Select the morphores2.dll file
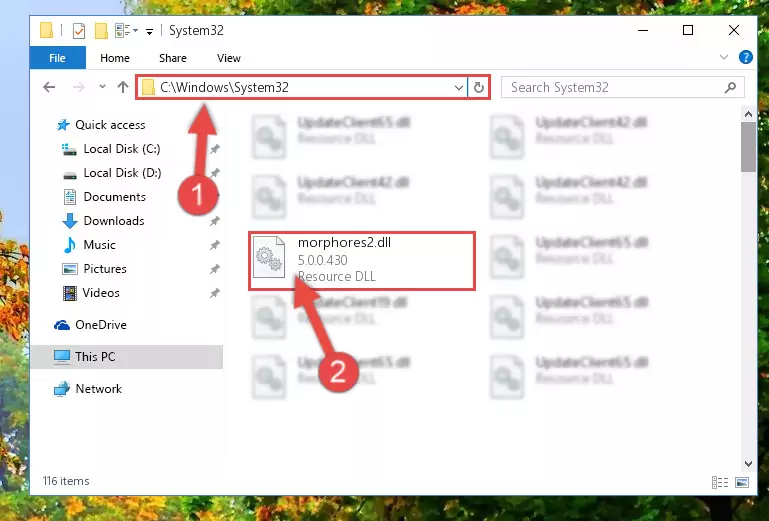Viewport: 769px width, 521px height. (362, 261)
